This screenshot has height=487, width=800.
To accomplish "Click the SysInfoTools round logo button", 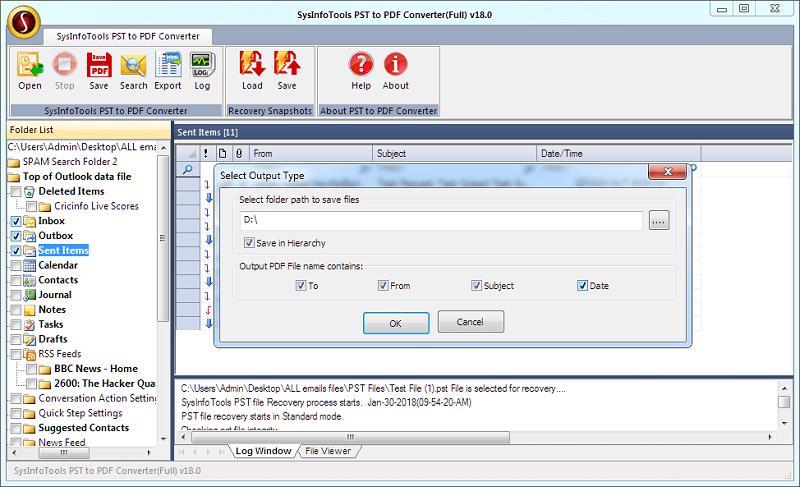I will pyautogui.click(x=23, y=22).
